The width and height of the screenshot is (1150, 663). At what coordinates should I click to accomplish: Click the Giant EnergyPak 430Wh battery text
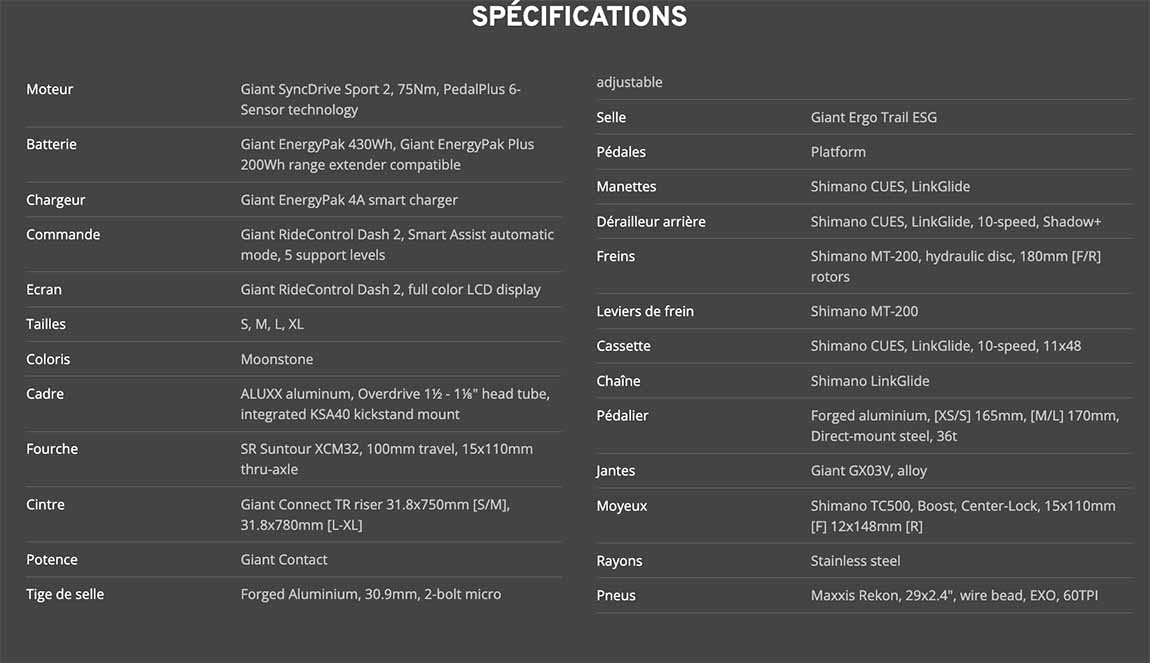(x=387, y=154)
